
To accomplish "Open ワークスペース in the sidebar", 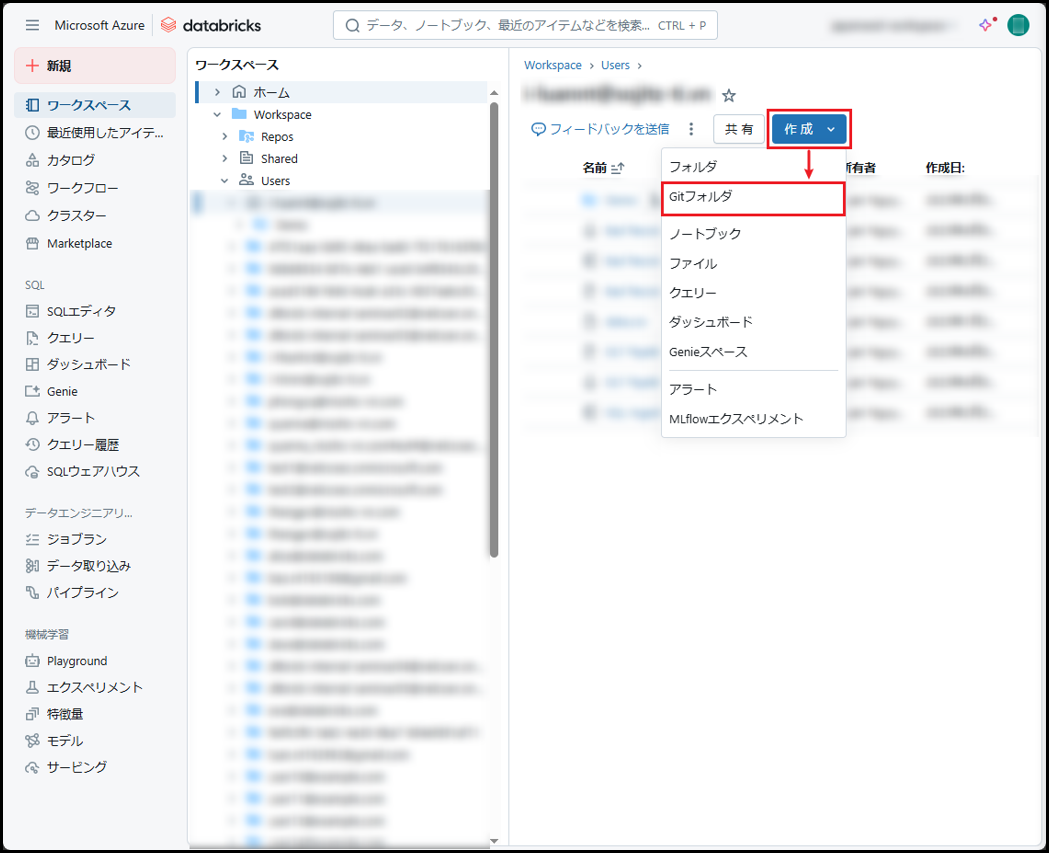I will point(95,105).
